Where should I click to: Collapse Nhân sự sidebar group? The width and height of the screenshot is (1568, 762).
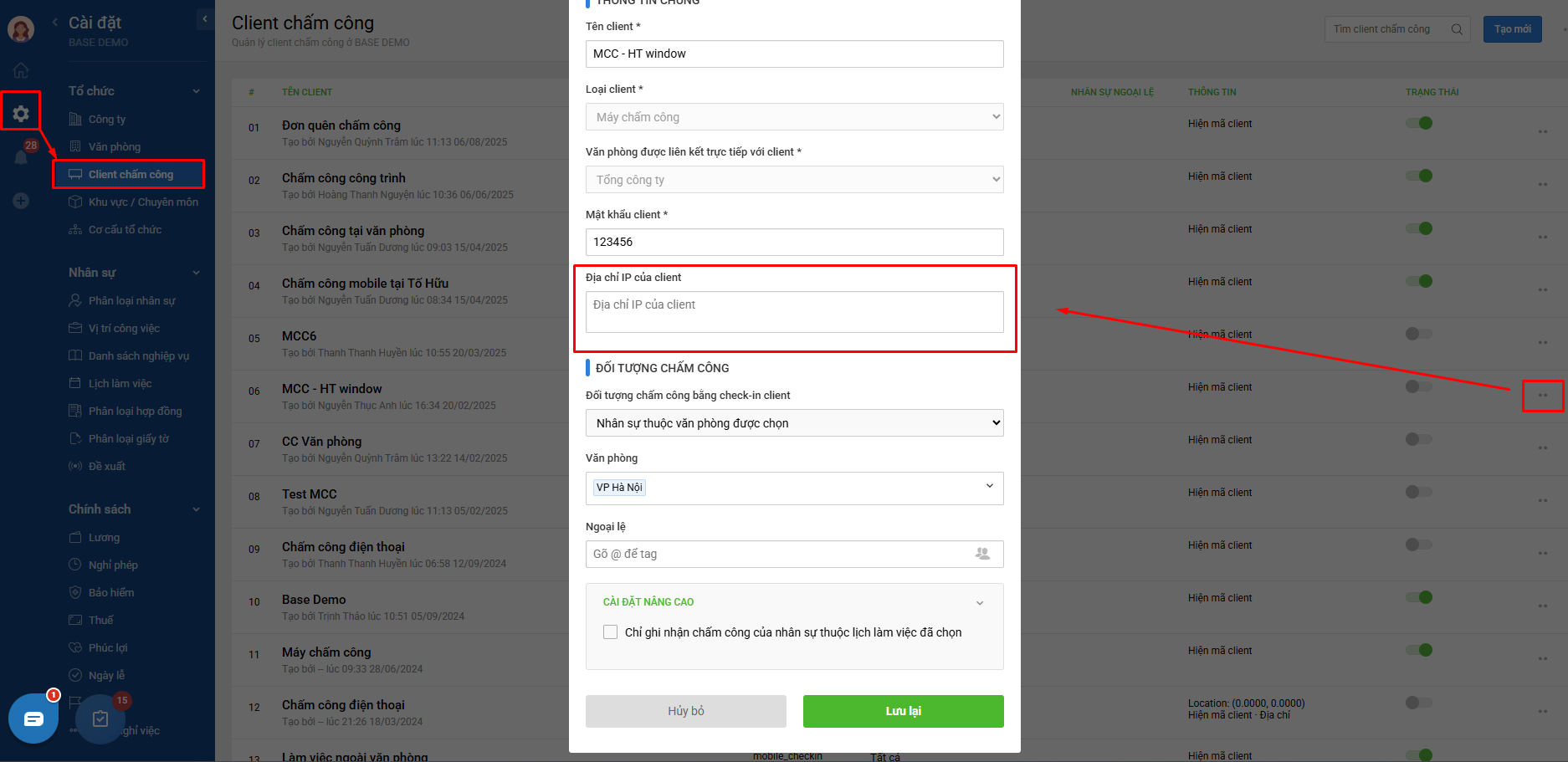point(197,273)
